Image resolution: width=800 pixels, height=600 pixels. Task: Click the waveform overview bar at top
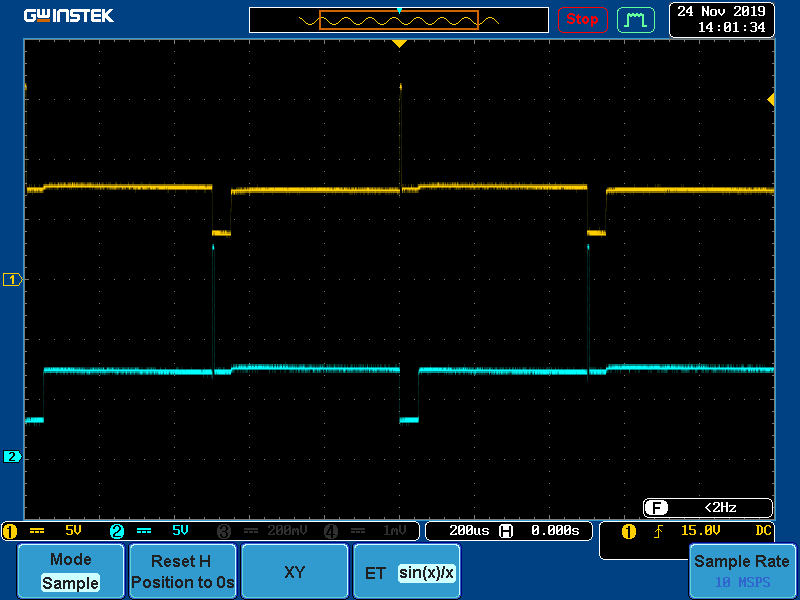399,20
